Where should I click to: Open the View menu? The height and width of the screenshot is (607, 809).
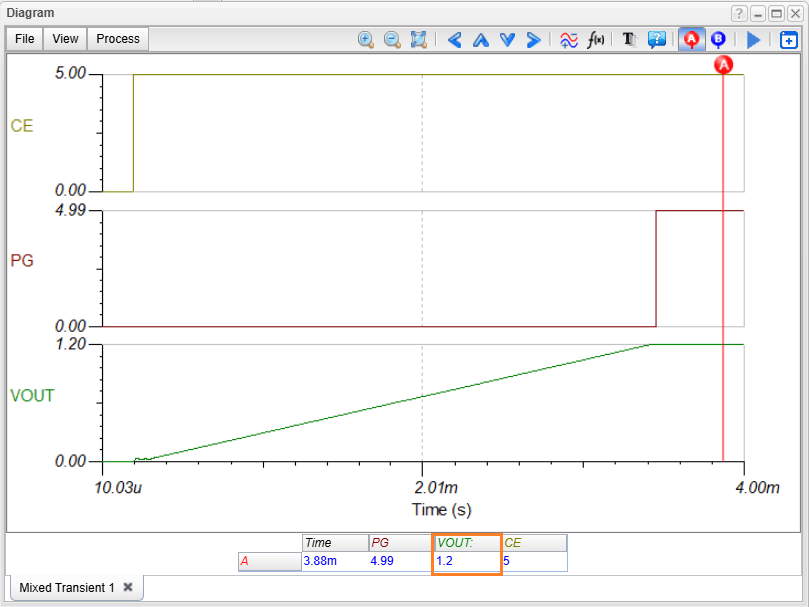pos(65,39)
